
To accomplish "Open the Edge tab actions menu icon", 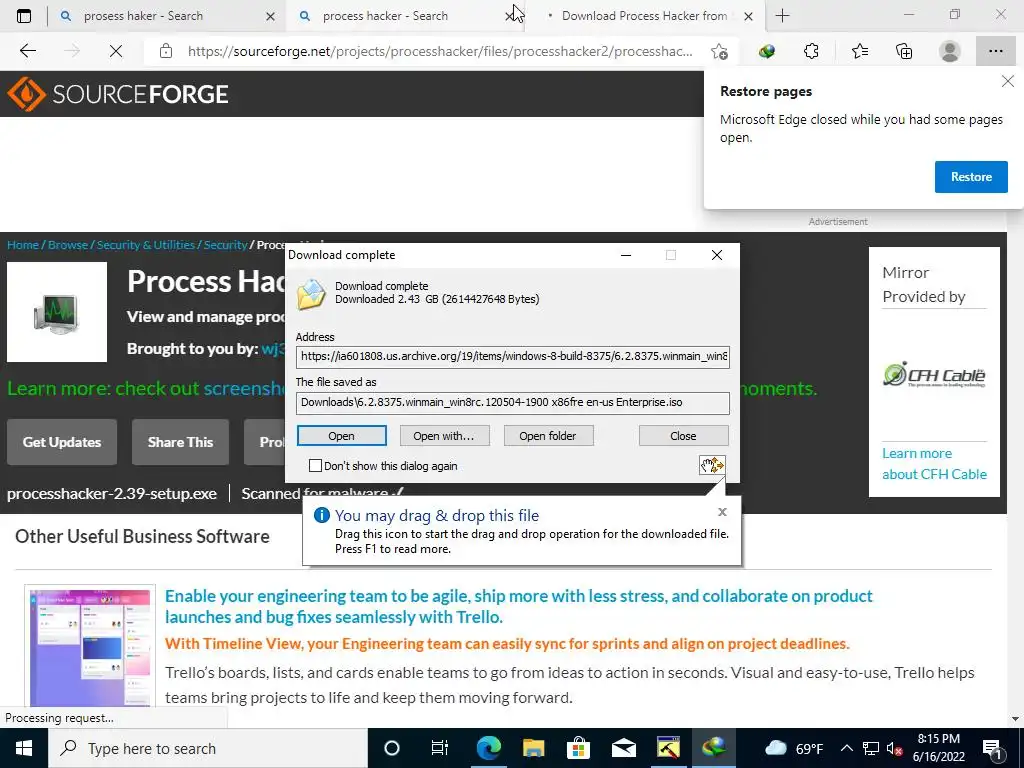I will click(x=24, y=16).
